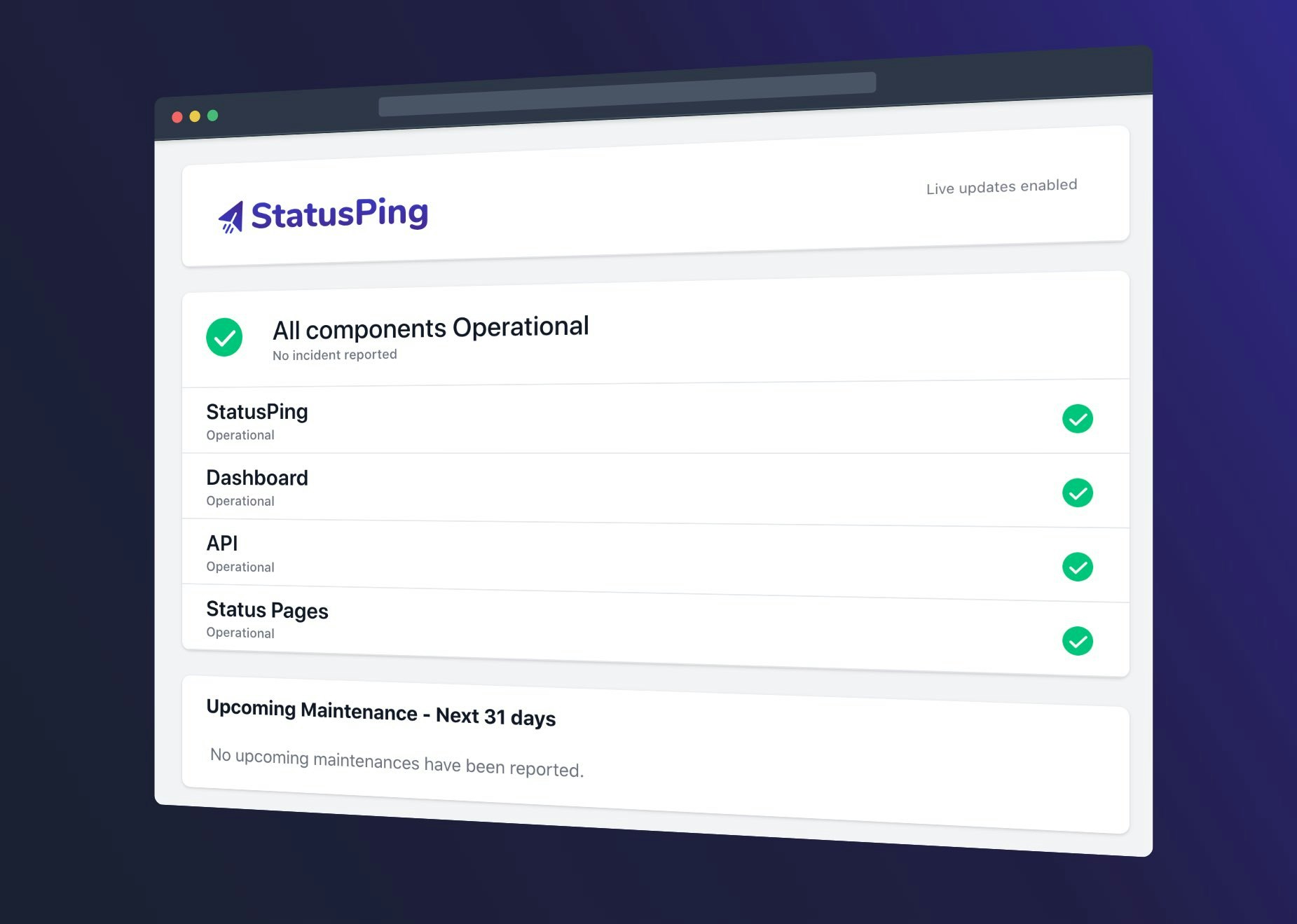Screen dimensions: 1297x924
Task: Click the StatusPing brand name in header
Action: [x=340, y=213]
